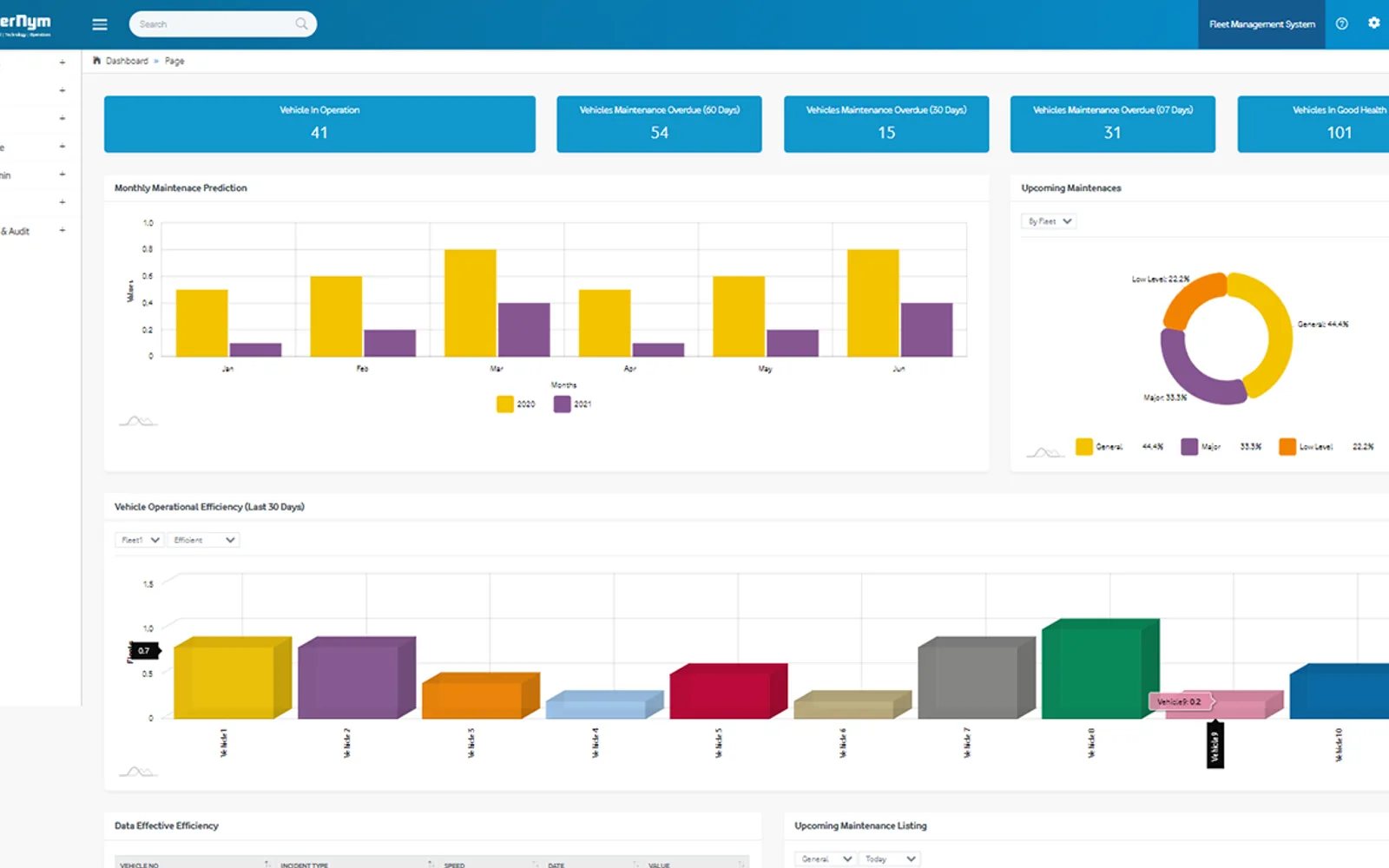
Task: Click the Dashboard breadcrumb link
Action: pos(127,61)
